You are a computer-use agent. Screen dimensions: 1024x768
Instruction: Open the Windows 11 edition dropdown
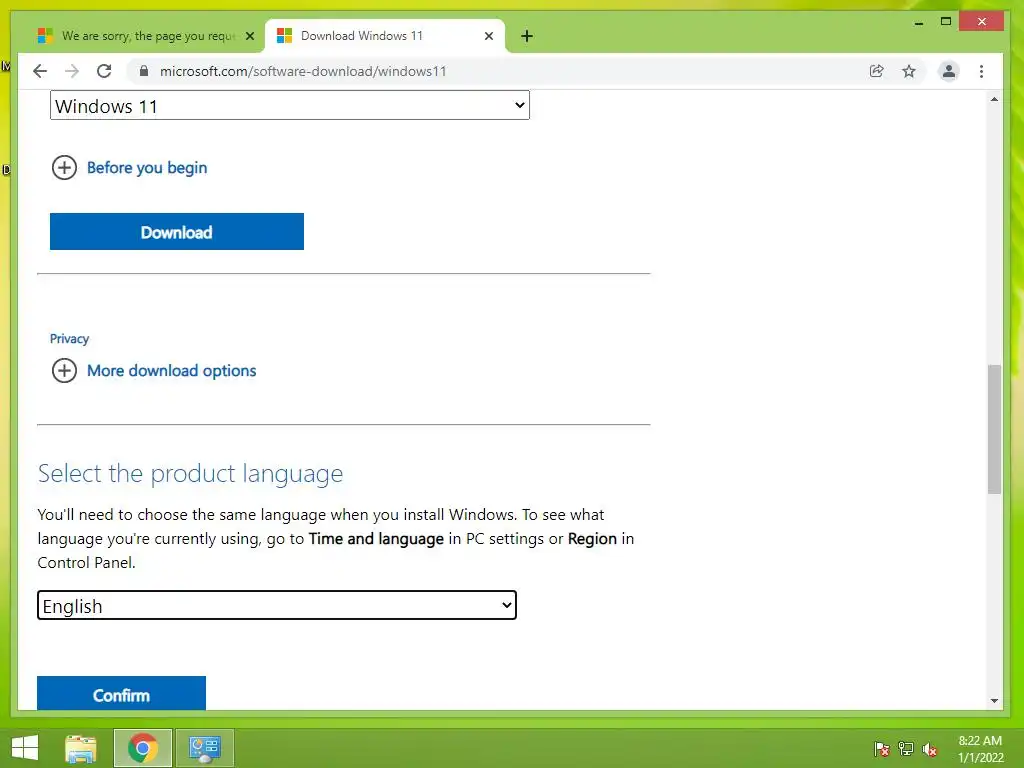pyautogui.click(x=289, y=105)
